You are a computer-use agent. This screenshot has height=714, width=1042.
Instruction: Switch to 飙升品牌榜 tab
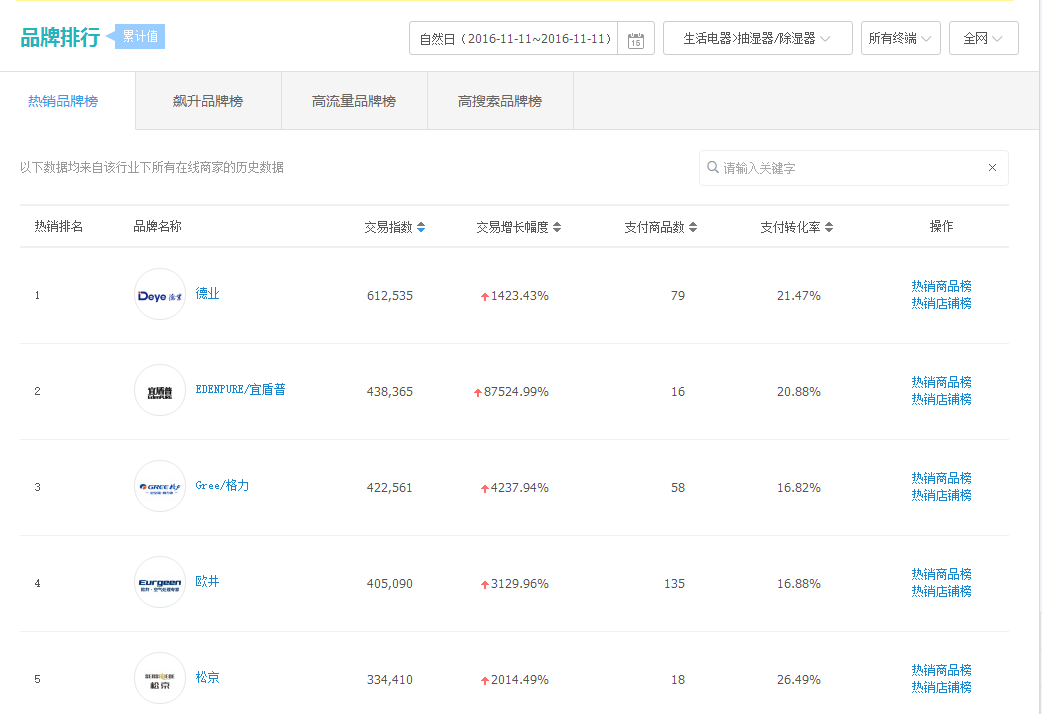tap(208, 101)
